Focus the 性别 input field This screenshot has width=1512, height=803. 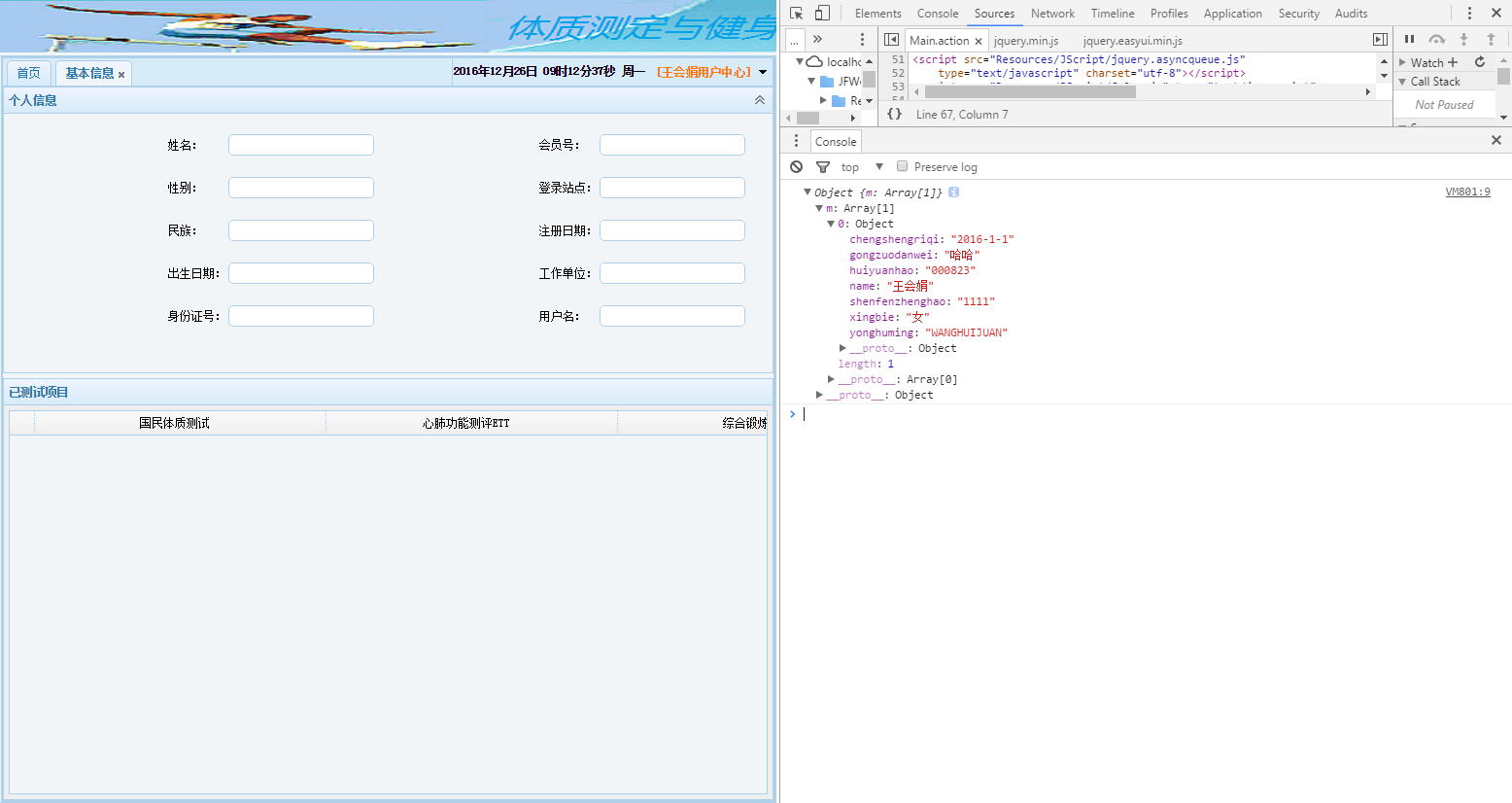click(301, 188)
